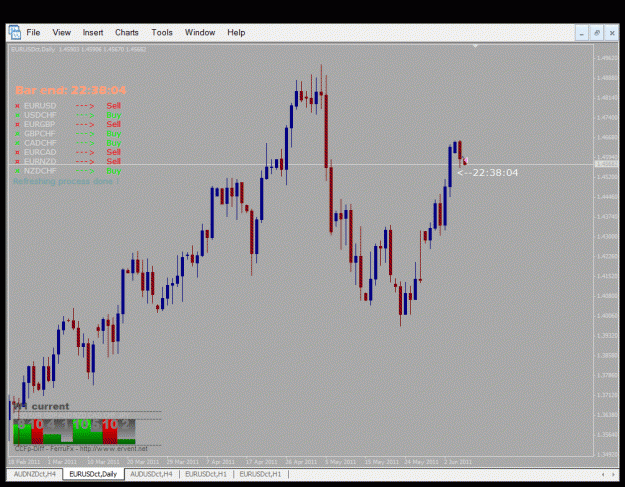
Task: Click Sell signal beside EURUSD
Action: click(114, 106)
